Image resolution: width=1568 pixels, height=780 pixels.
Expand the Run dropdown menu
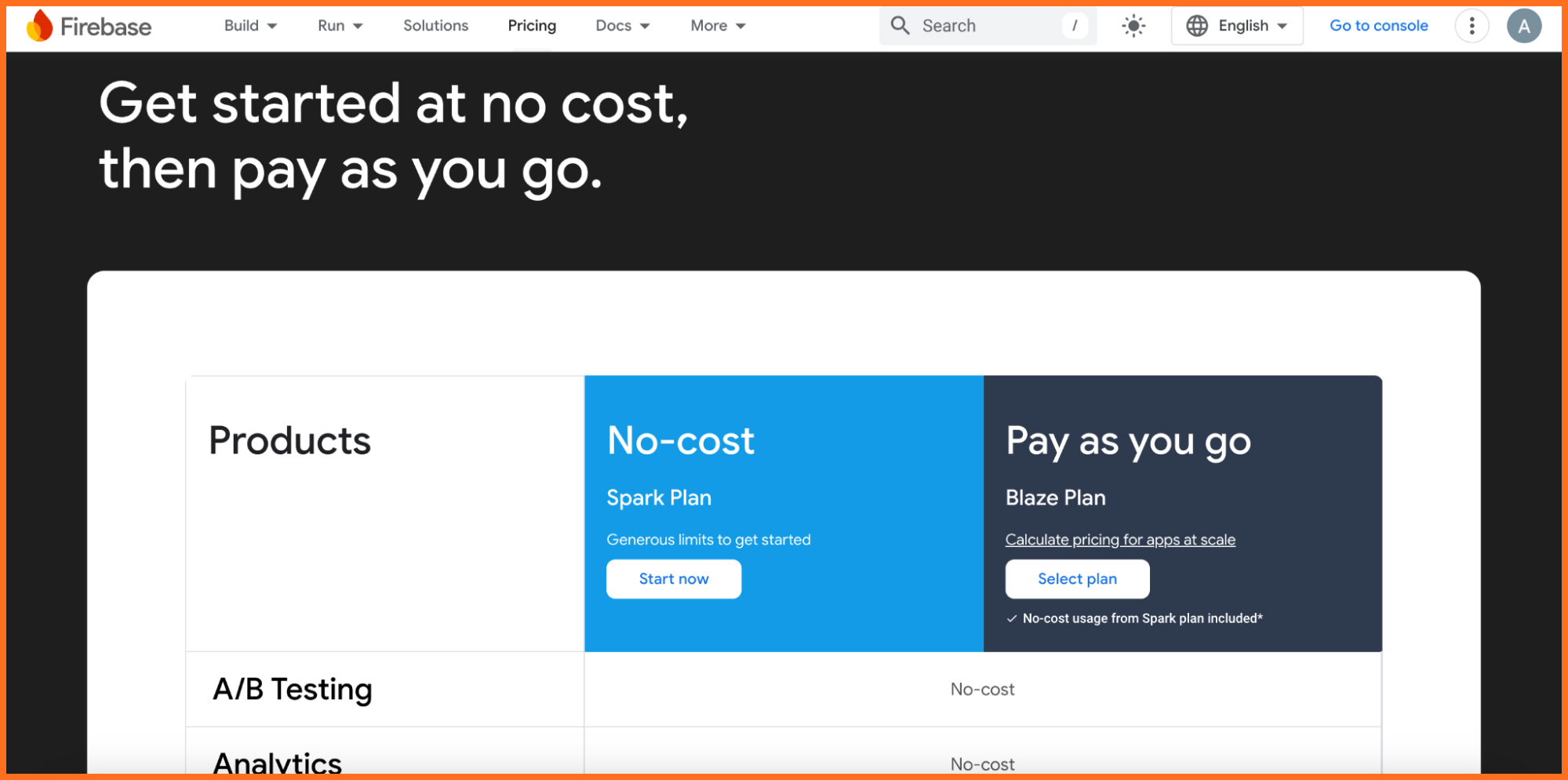(x=340, y=26)
